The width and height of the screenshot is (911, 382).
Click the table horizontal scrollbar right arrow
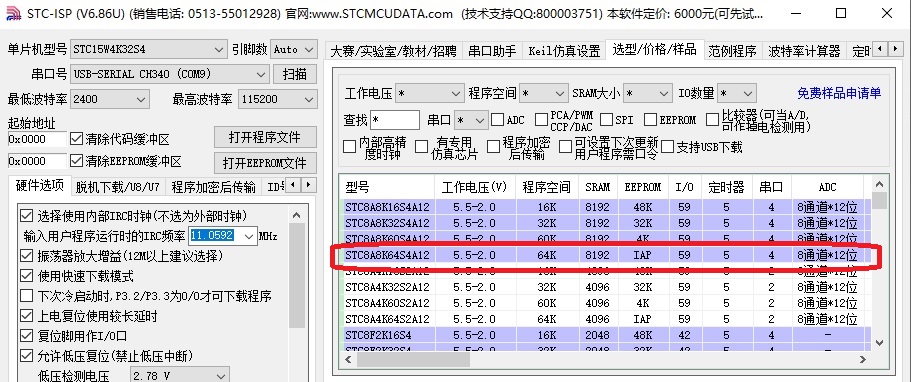tap(864, 360)
